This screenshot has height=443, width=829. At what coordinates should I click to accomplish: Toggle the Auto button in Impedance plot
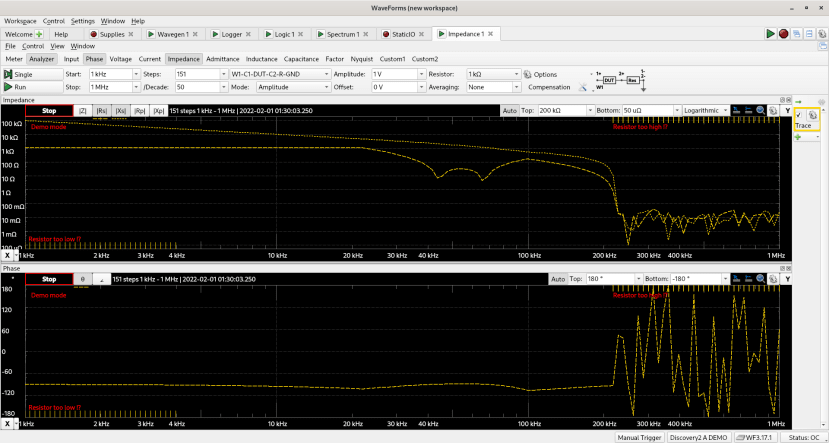pos(510,110)
